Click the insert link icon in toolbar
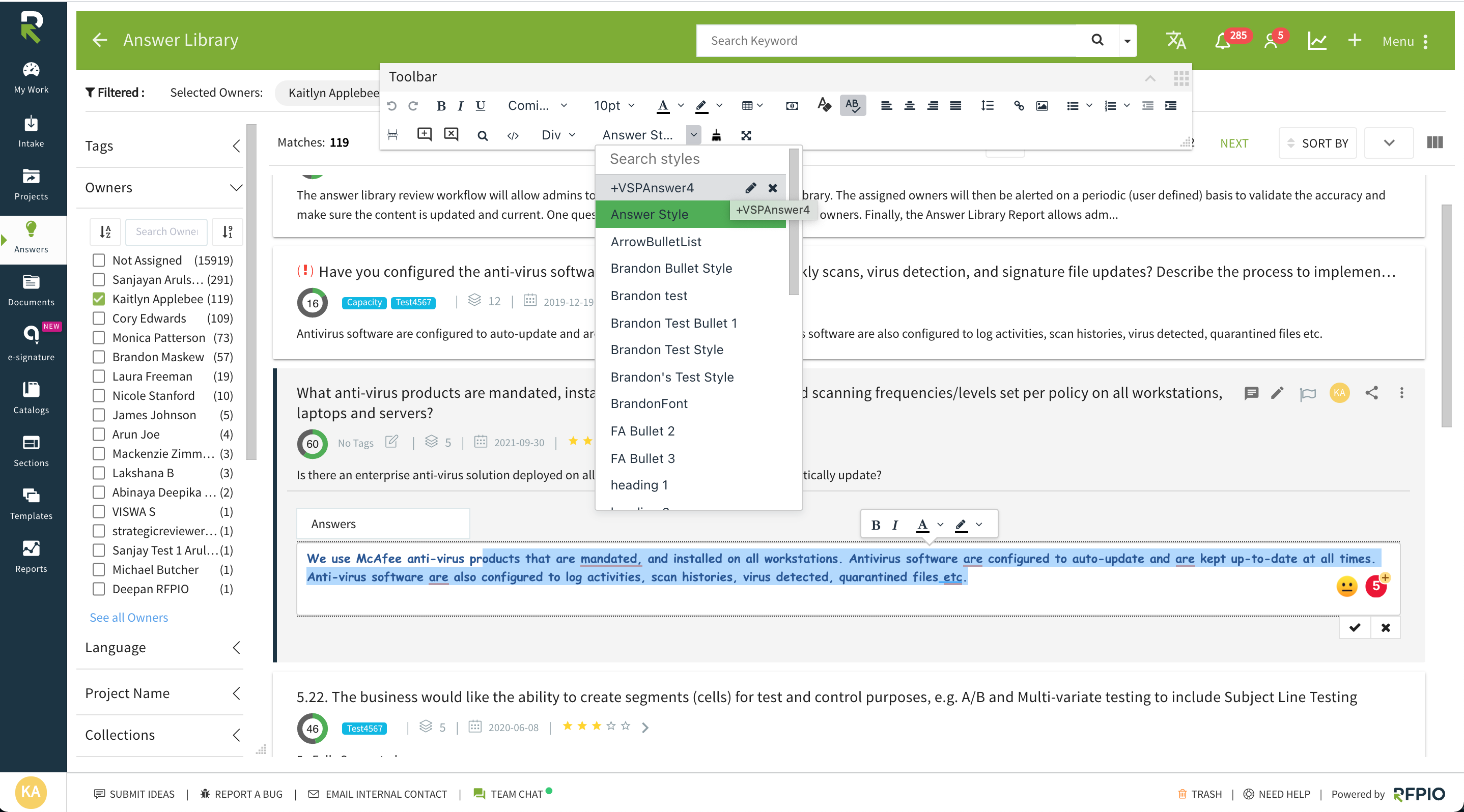 click(x=1019, y=106)
